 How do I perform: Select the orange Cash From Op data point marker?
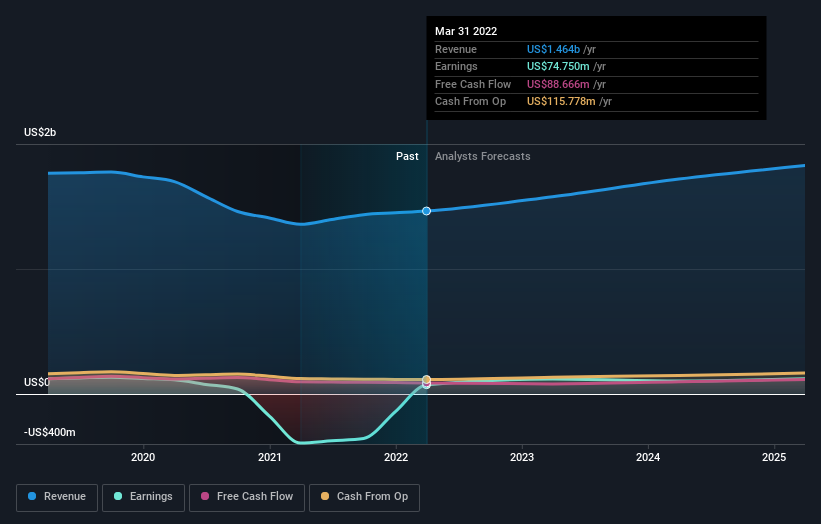(x=427, y=380)
